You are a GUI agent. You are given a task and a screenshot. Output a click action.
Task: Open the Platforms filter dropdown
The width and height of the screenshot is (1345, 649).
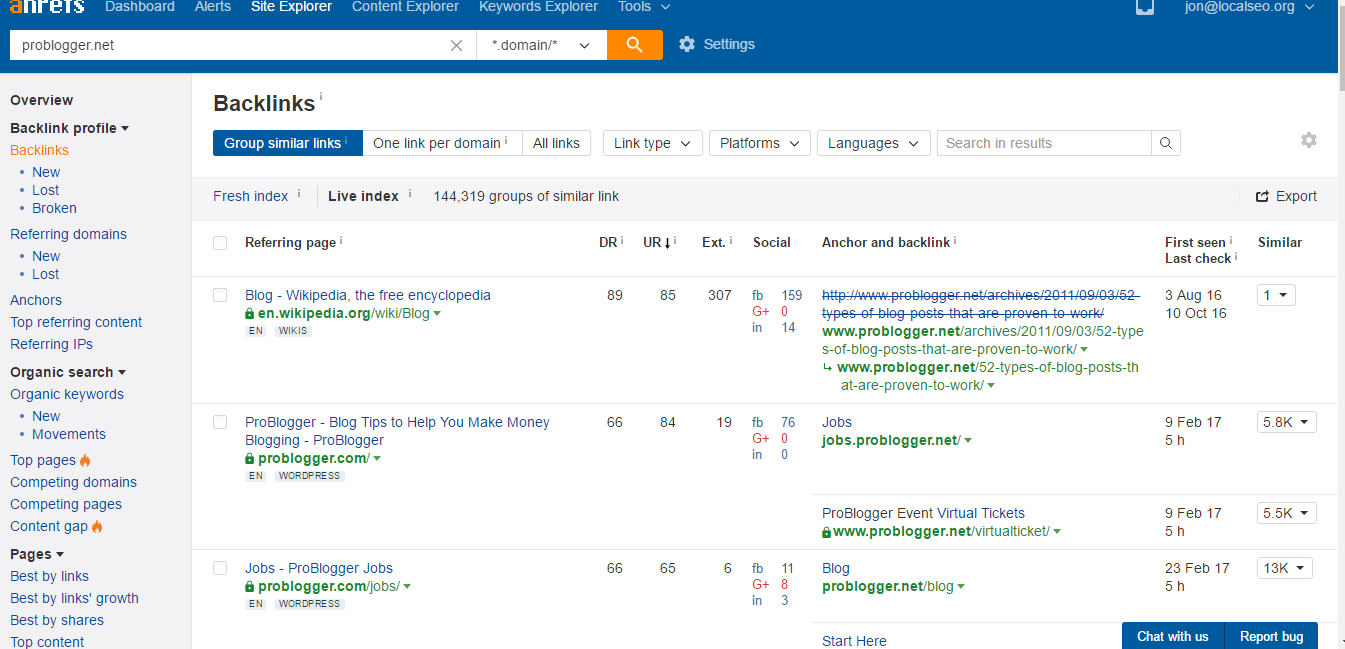point(760,143)
